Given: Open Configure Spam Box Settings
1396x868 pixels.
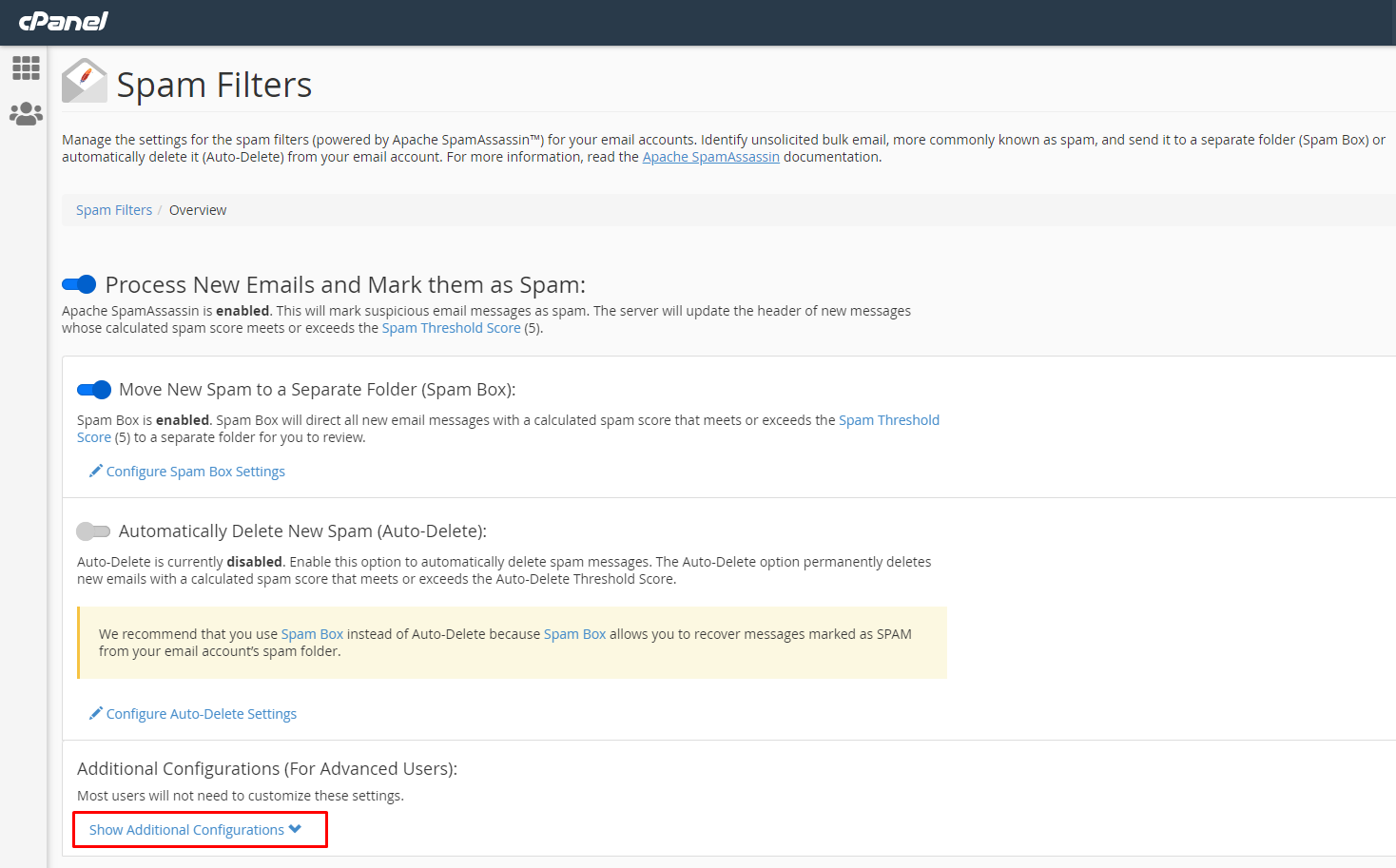Looking at the screenshot, I should [196, 472].
